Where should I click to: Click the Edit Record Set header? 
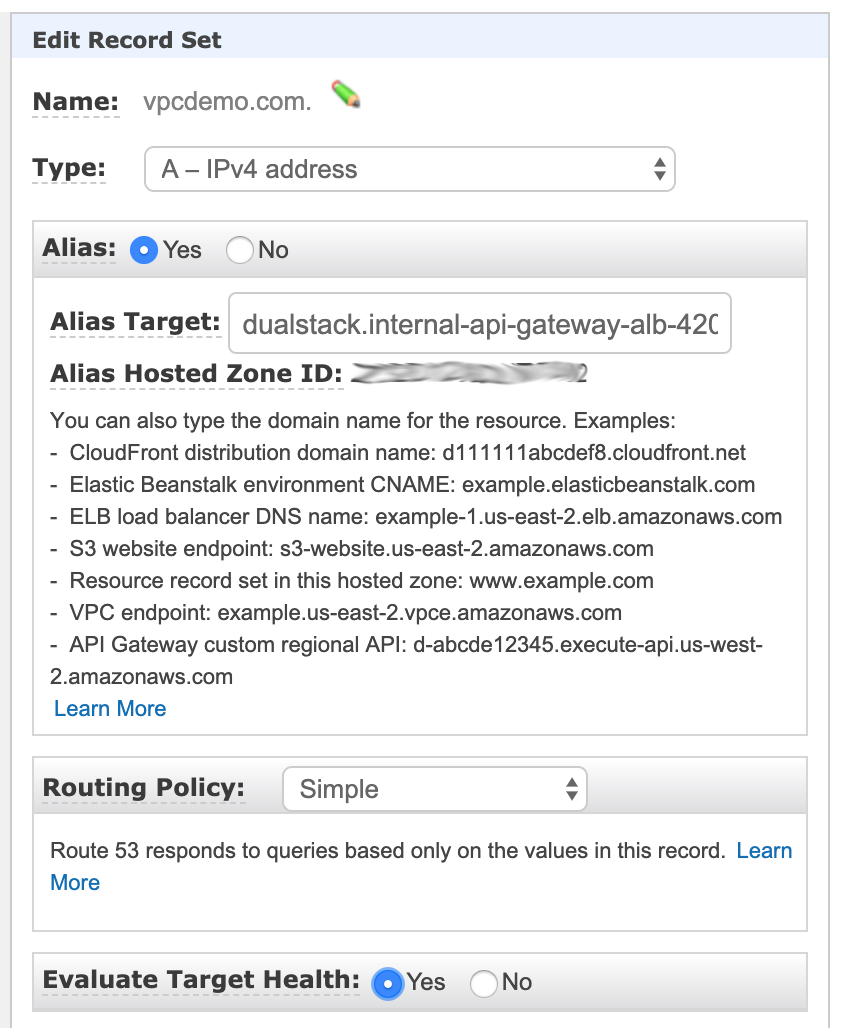pos(127,40)
